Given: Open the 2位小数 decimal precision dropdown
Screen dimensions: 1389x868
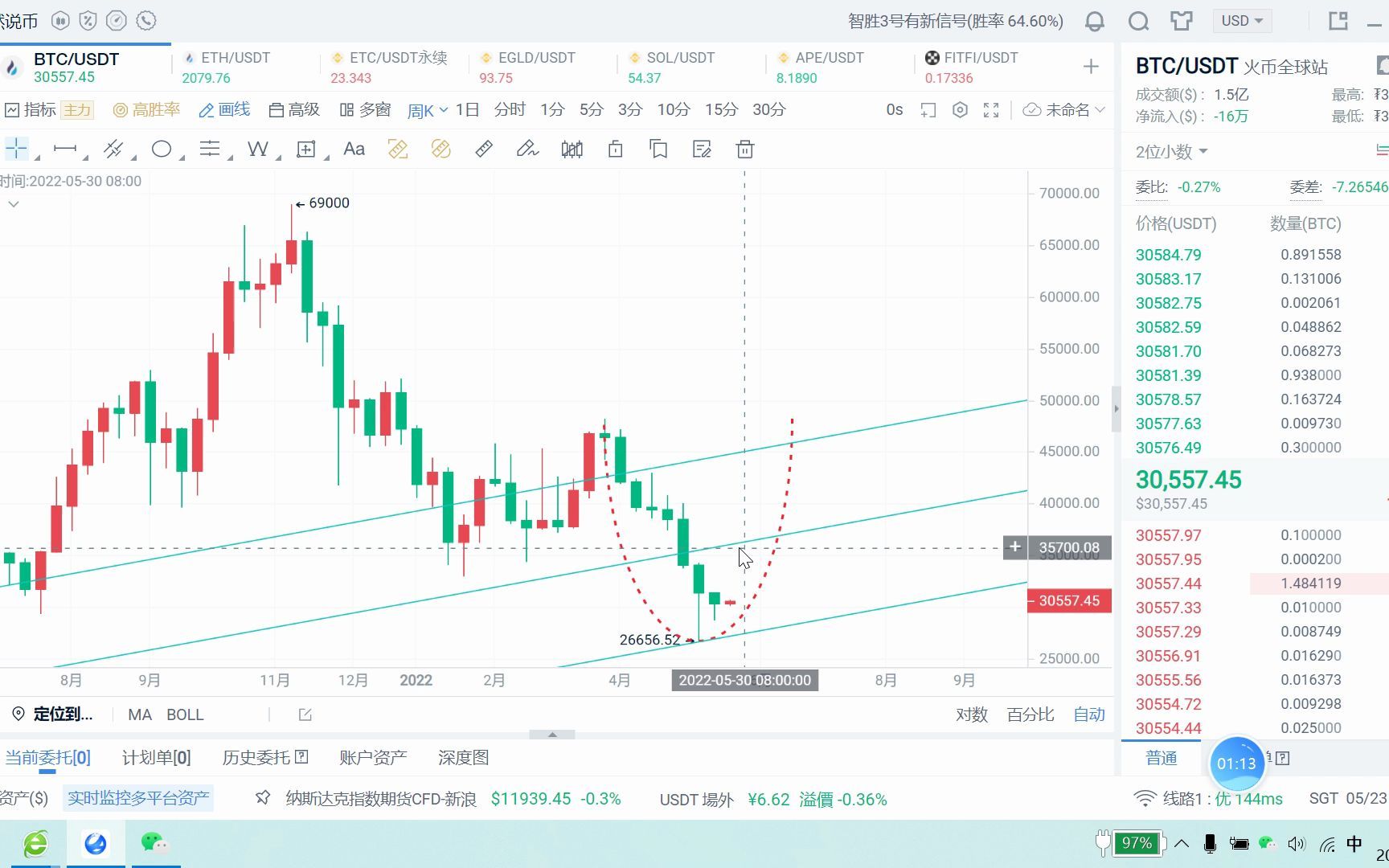Looking at the screenshot, I should tap(1171, 151).
